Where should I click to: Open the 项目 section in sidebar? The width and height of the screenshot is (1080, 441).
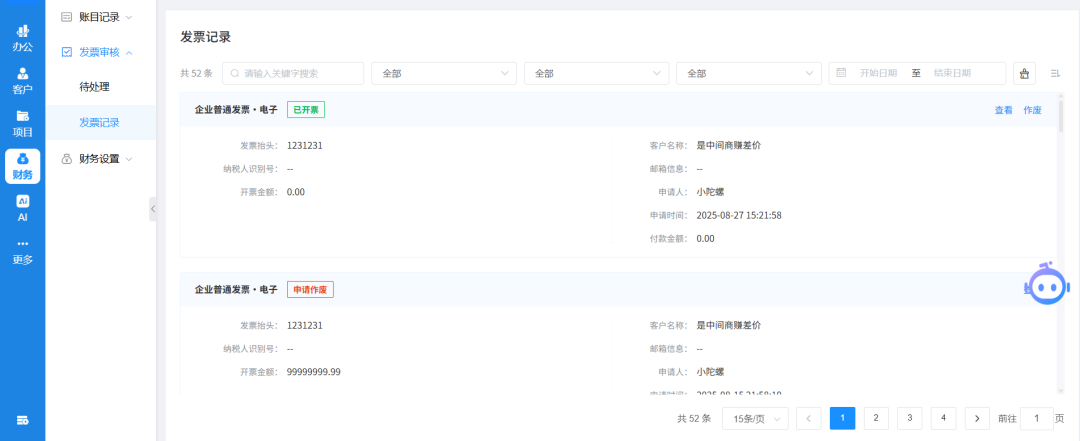23,123
